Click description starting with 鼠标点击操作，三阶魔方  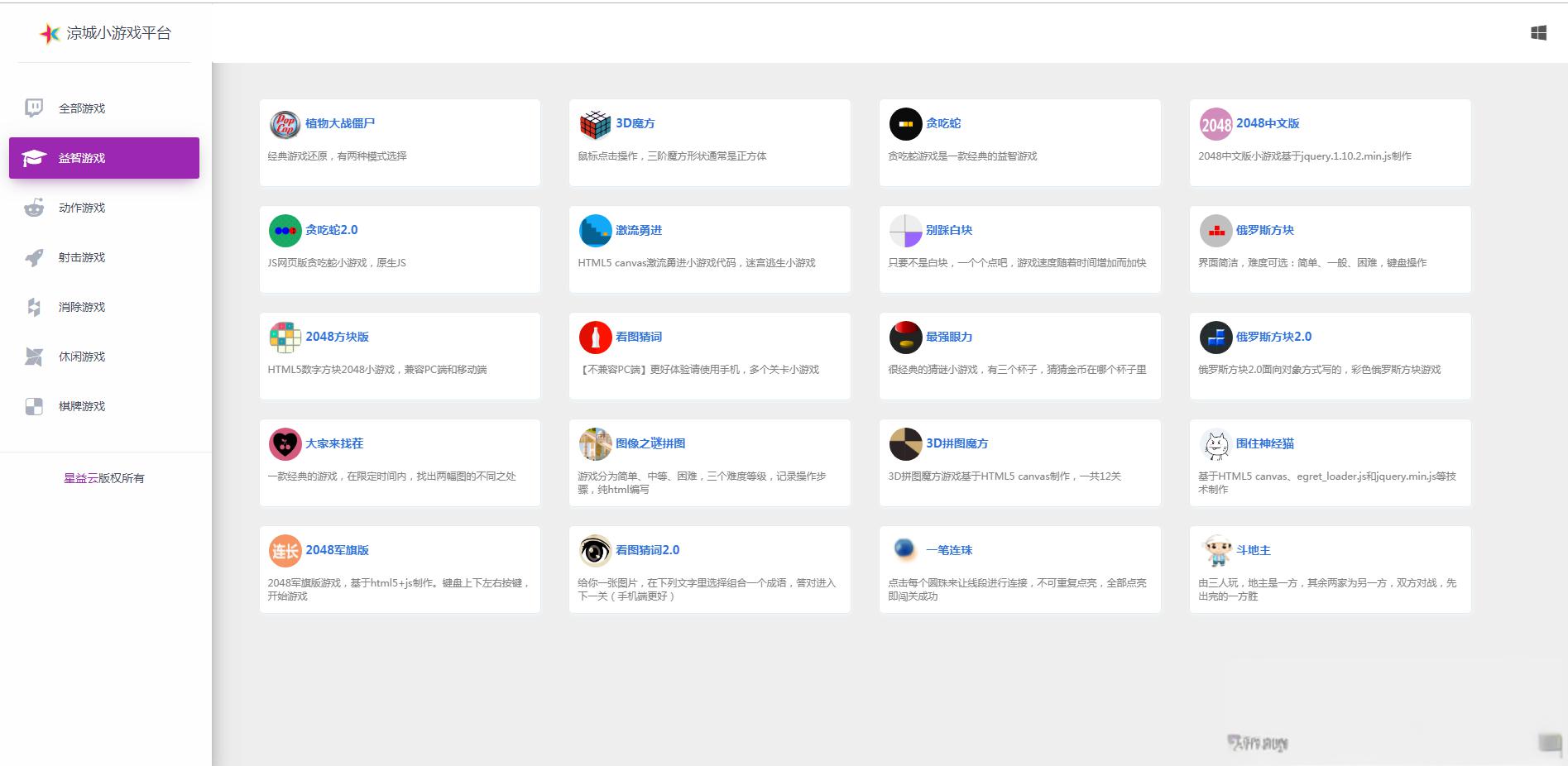pos(672,156)
